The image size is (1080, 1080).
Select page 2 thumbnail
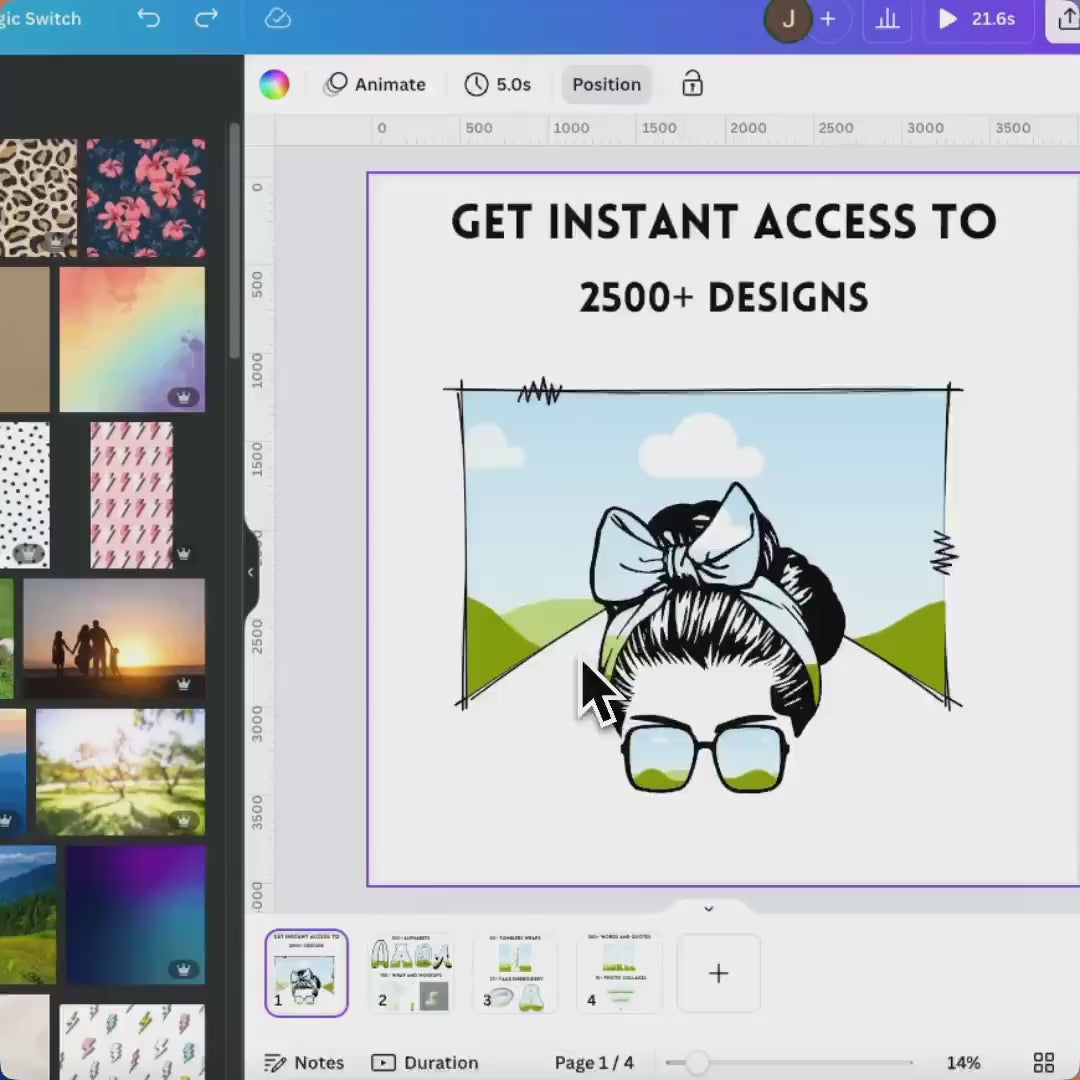point(410,973)
